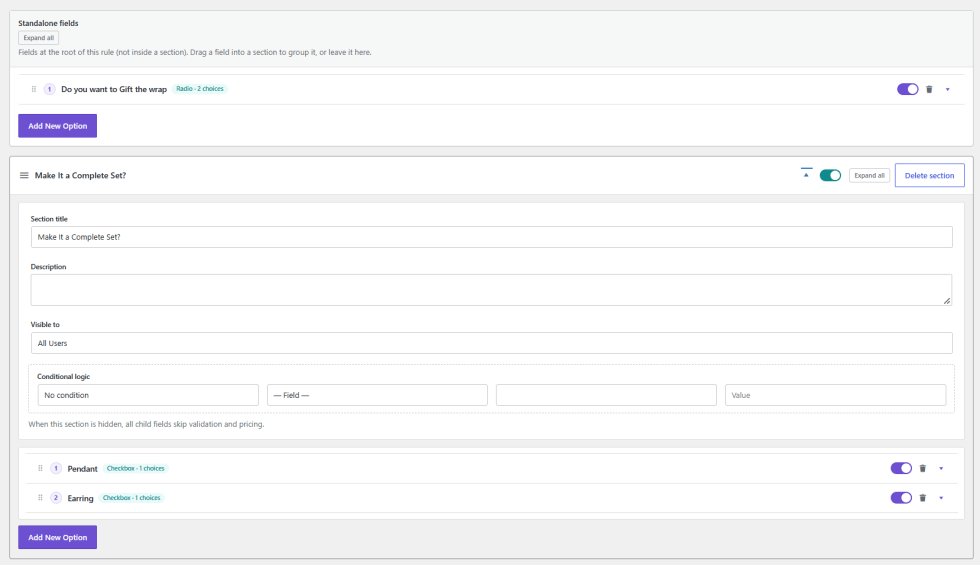Viewport: 980px width, 565px height.
Task: Toggle the Make It a Complete Set section off
Action: coord(830,176)
